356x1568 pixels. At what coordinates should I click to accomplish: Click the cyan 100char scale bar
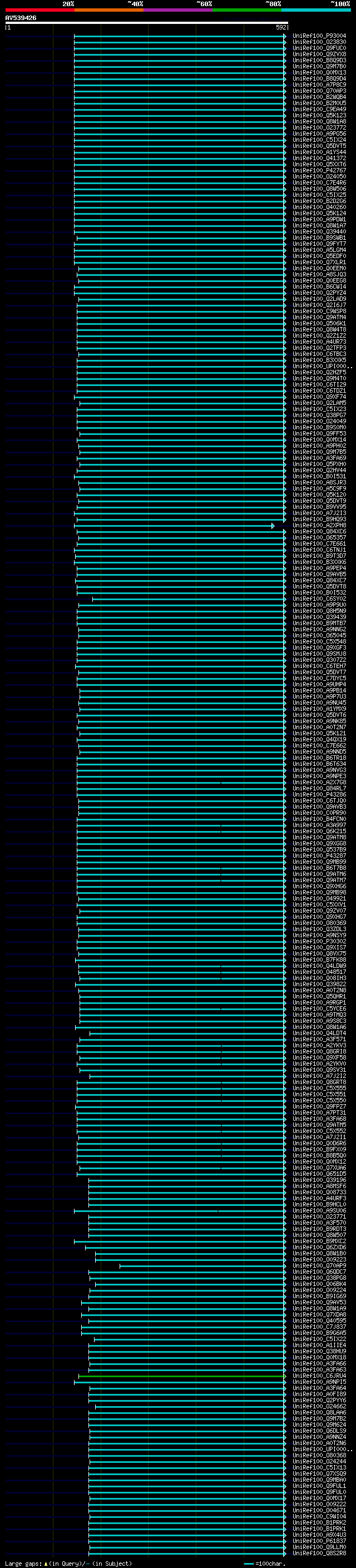click(248, 1564)
